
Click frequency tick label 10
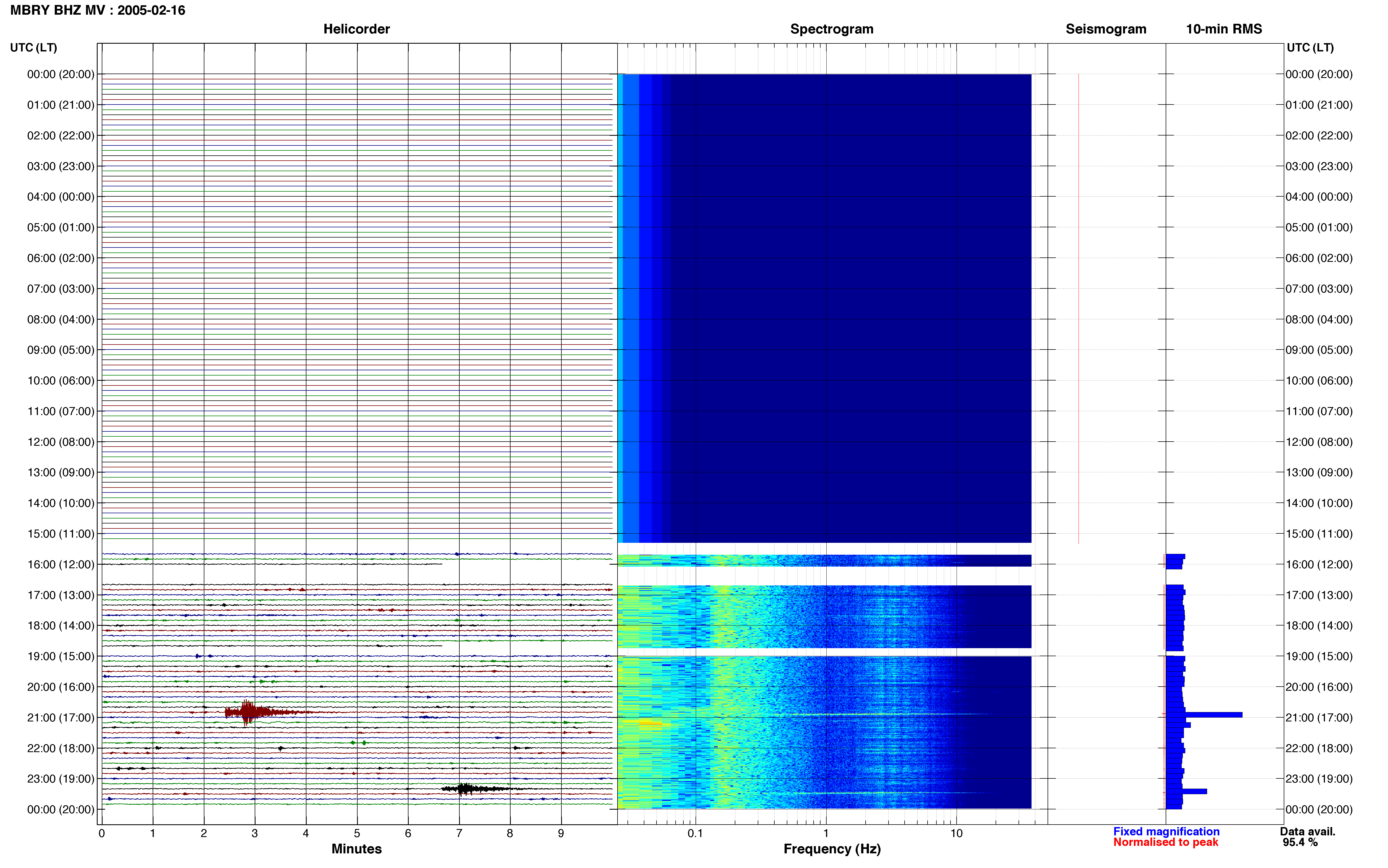tap(956, 833)
